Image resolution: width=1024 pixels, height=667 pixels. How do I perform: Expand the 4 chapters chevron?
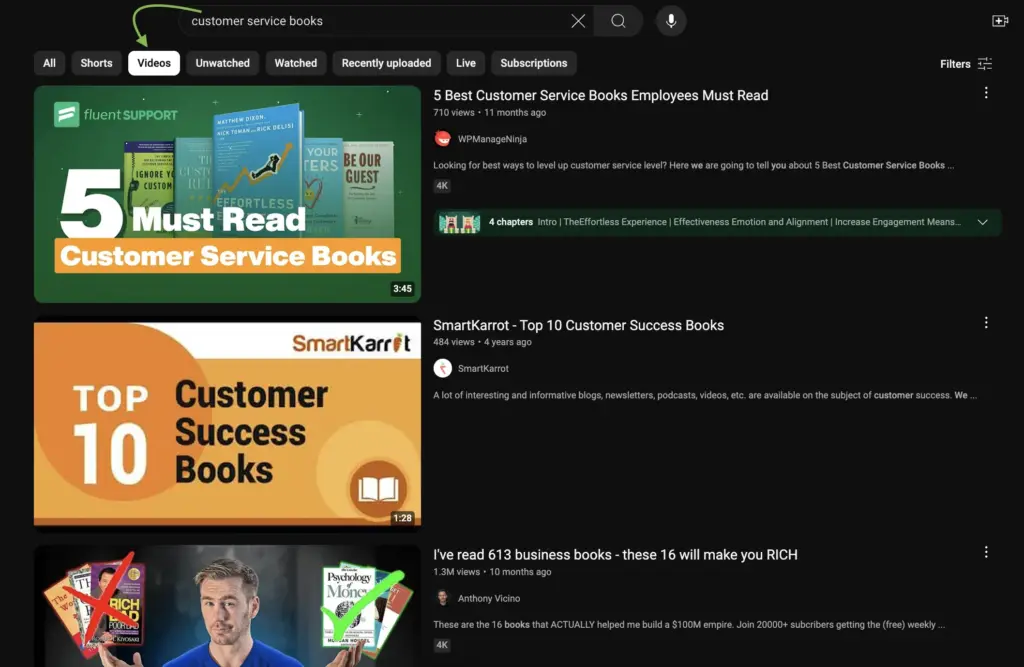tap(982, 222)
